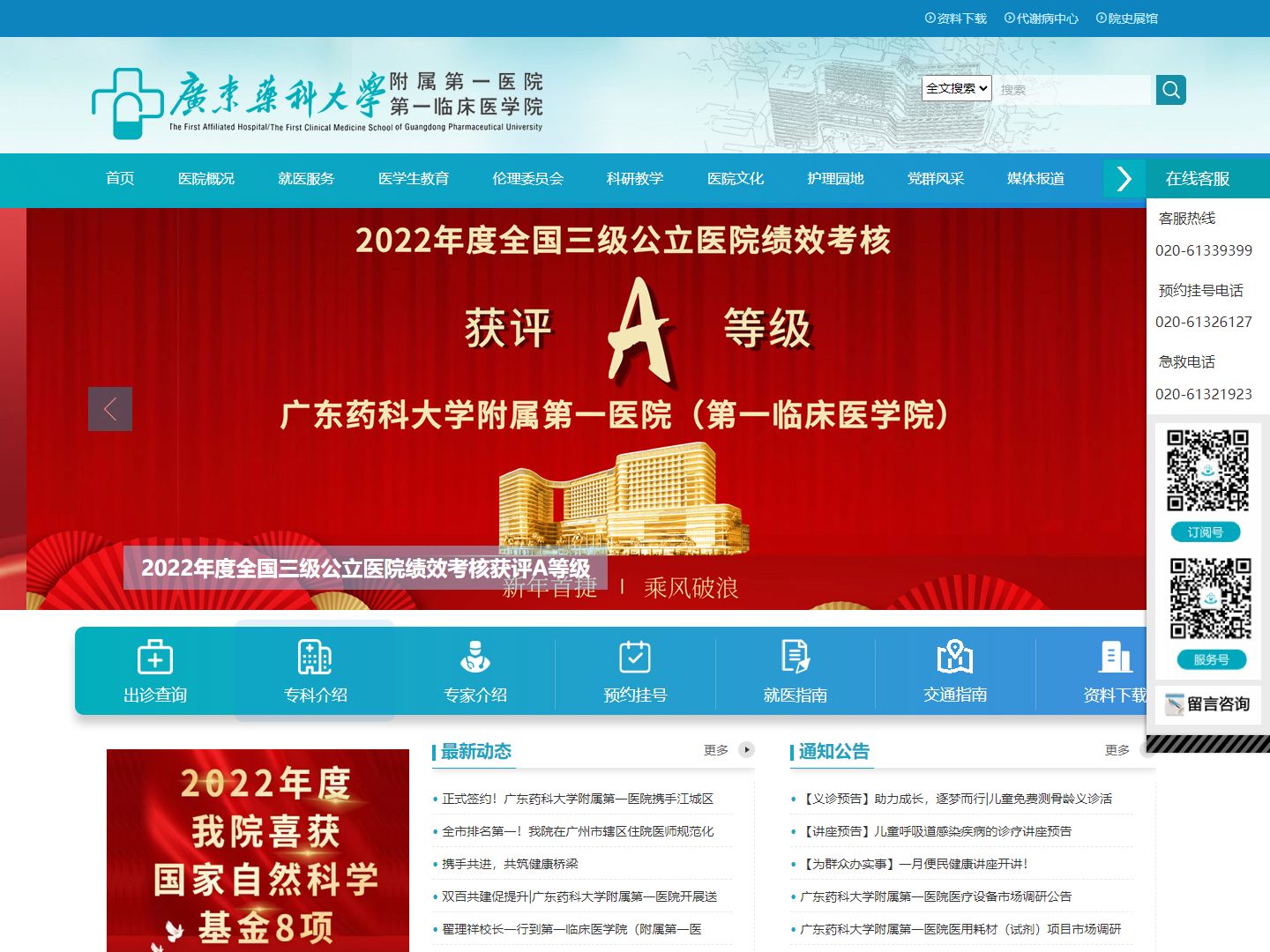This screenshot has height=952, width=1270.
Task: Collapse the 在线客服 panel arrow
Action: click(1124, 179)
